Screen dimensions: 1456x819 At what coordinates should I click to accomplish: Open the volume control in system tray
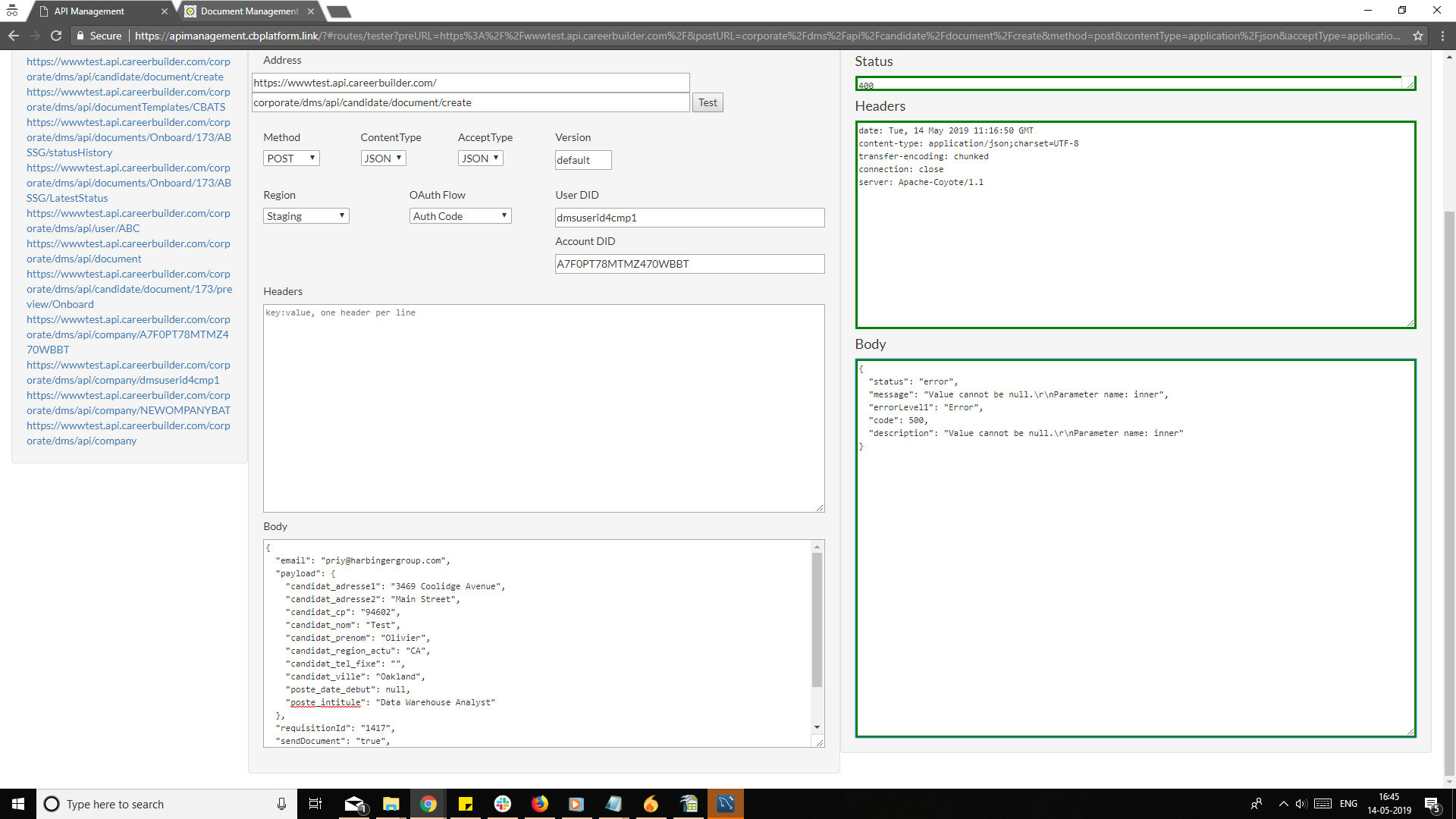[x=1301, y=804]
